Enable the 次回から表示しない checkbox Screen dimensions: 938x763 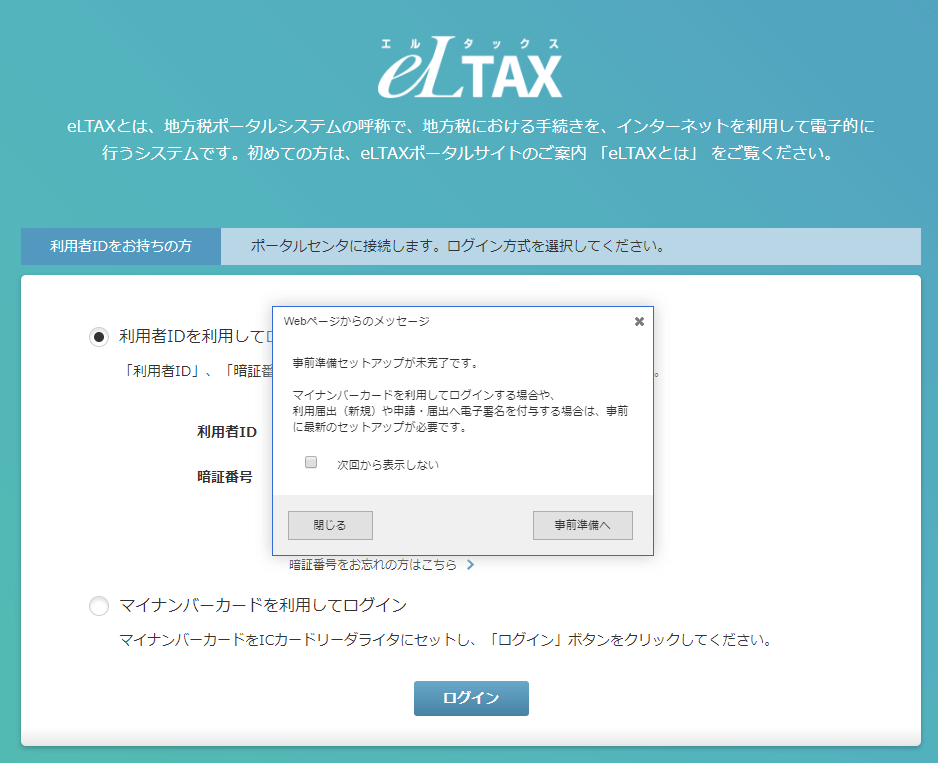(x=310, y=461)
